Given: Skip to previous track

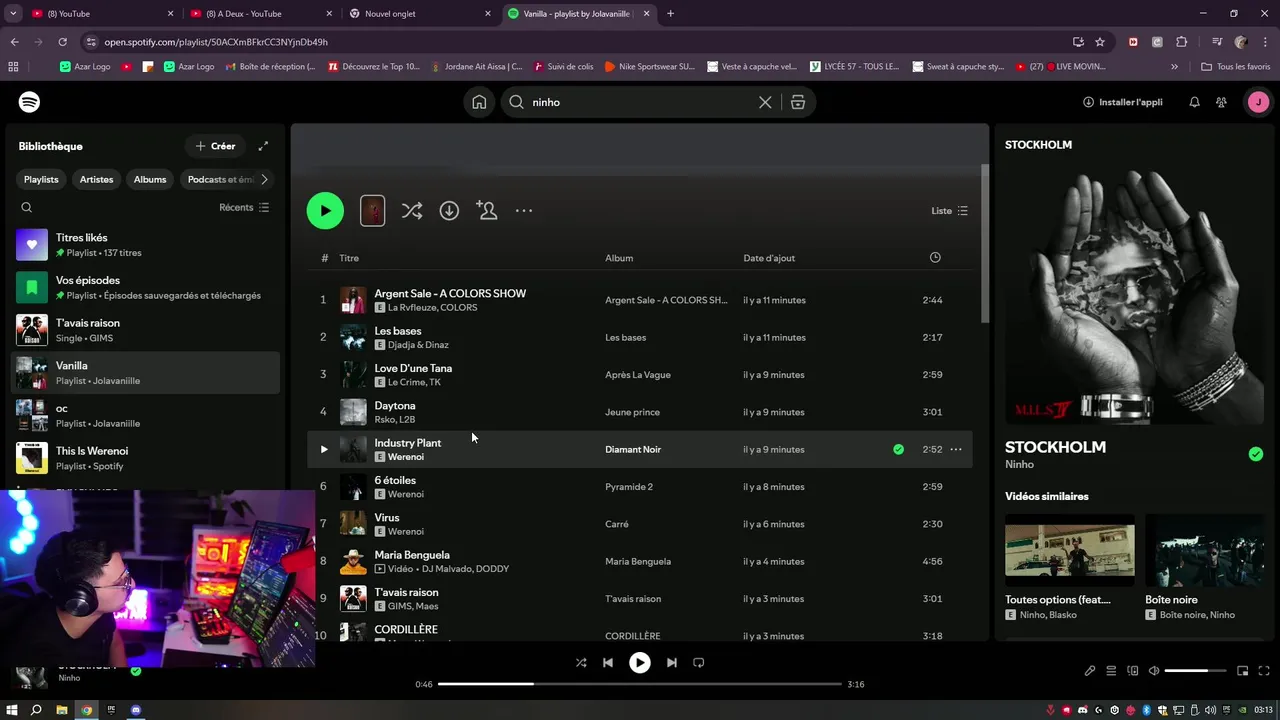Looking at the screenshot, I should click(x=608, y=662).
